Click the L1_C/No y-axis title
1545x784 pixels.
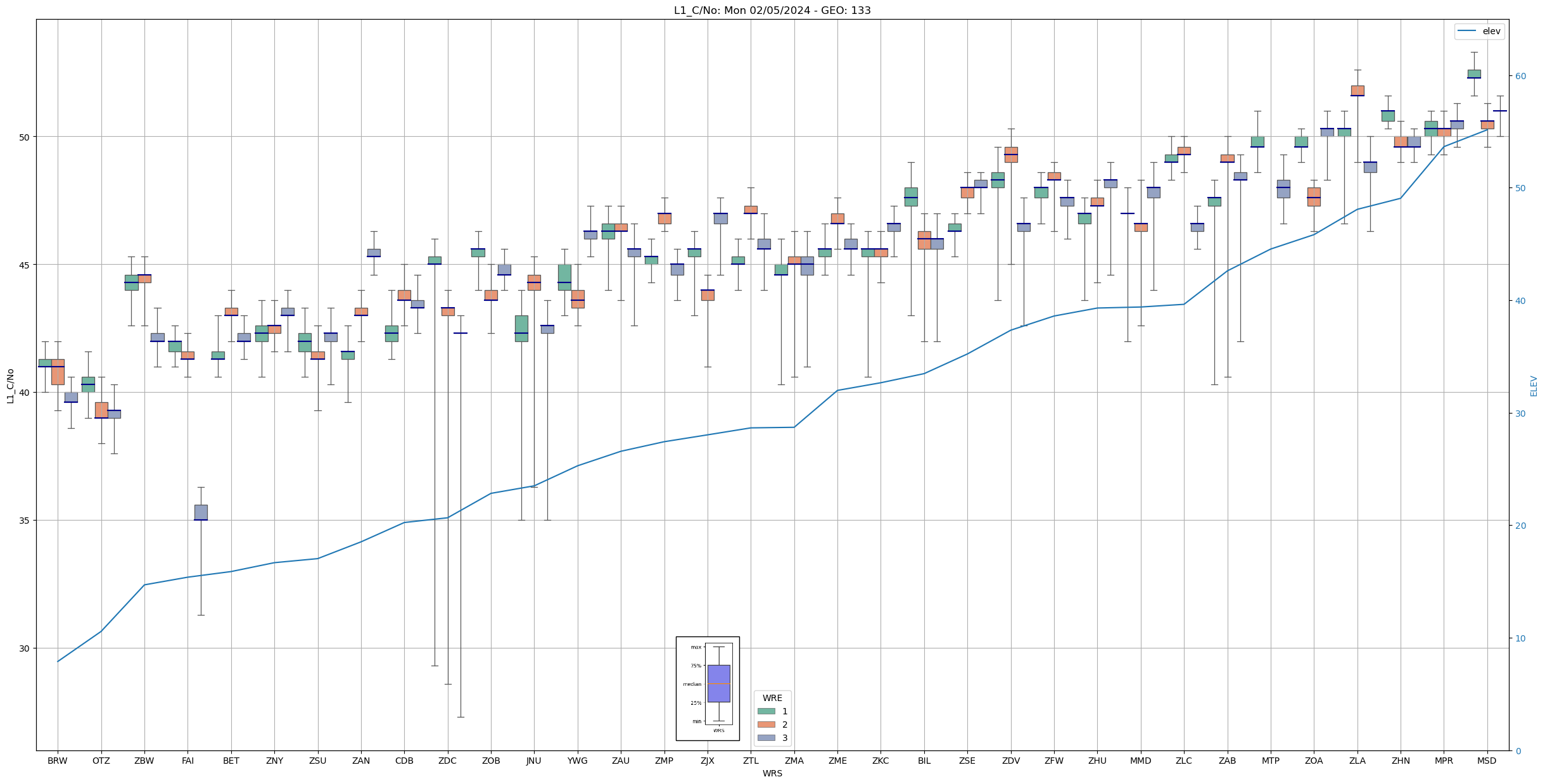pyautogui.click(x=10, y=386)
